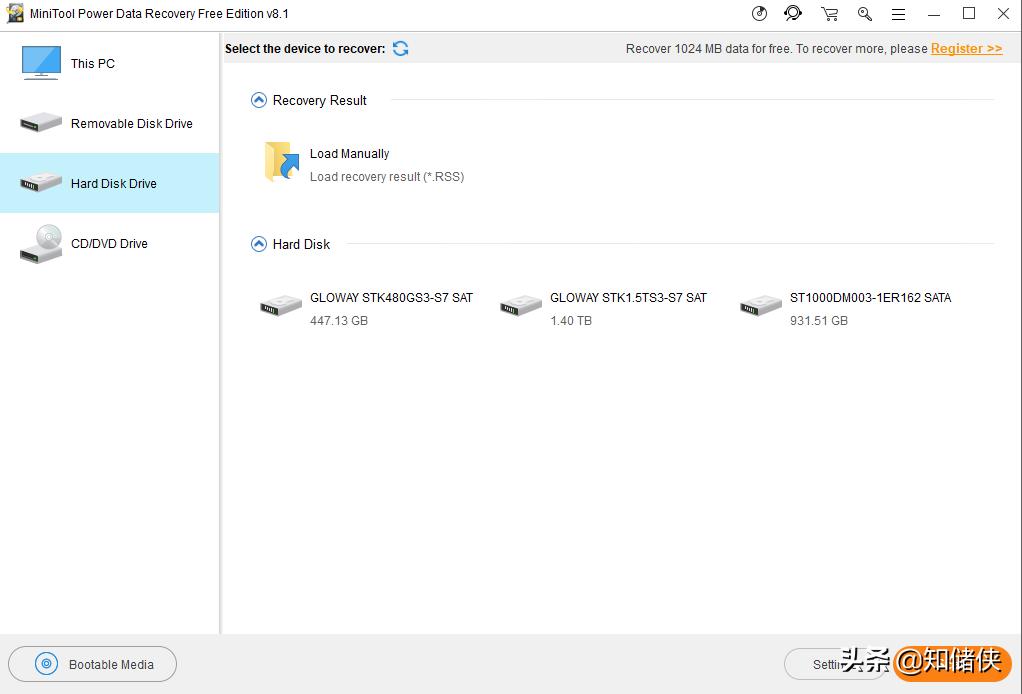Switch to Removable Disk Drive tab
The image size is (1022, 694).
tap(110, 123)
